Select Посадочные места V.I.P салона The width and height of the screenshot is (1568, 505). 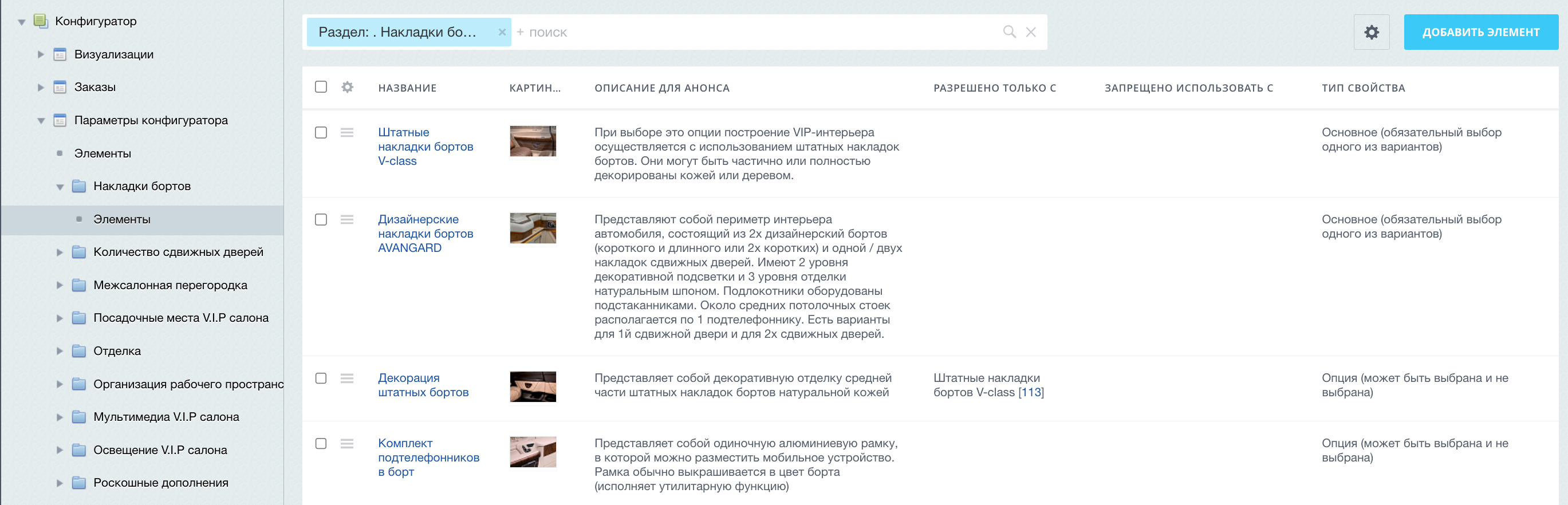pyautogui.click(x=181, y=318)
